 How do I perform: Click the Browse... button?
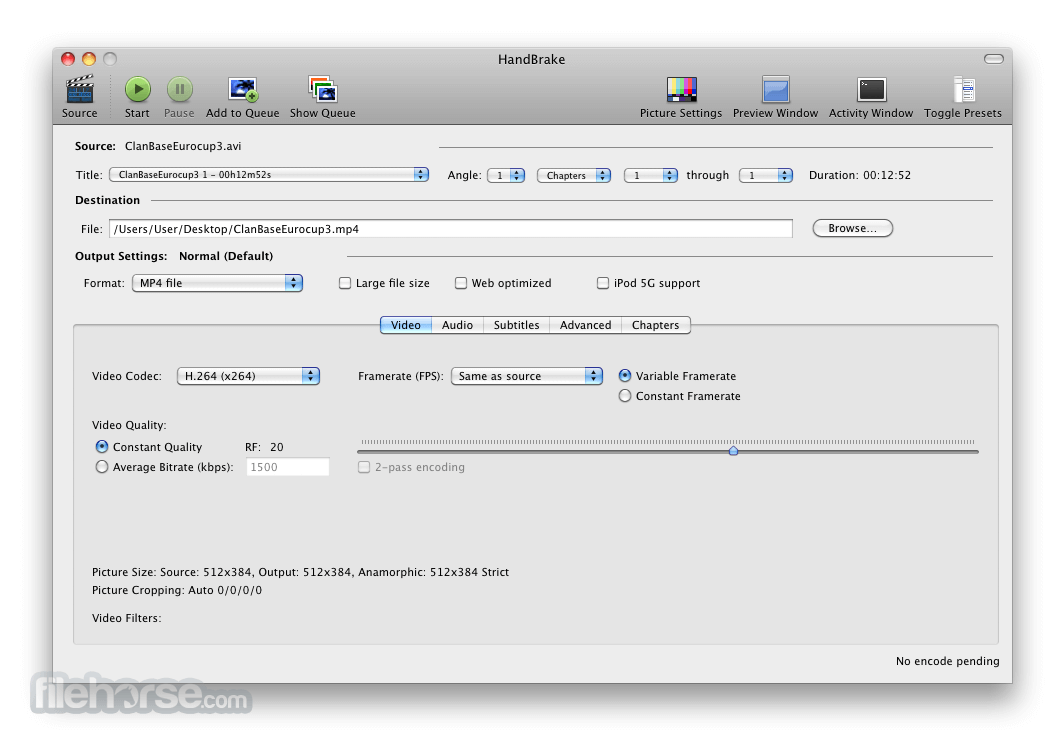coord(853,228)
